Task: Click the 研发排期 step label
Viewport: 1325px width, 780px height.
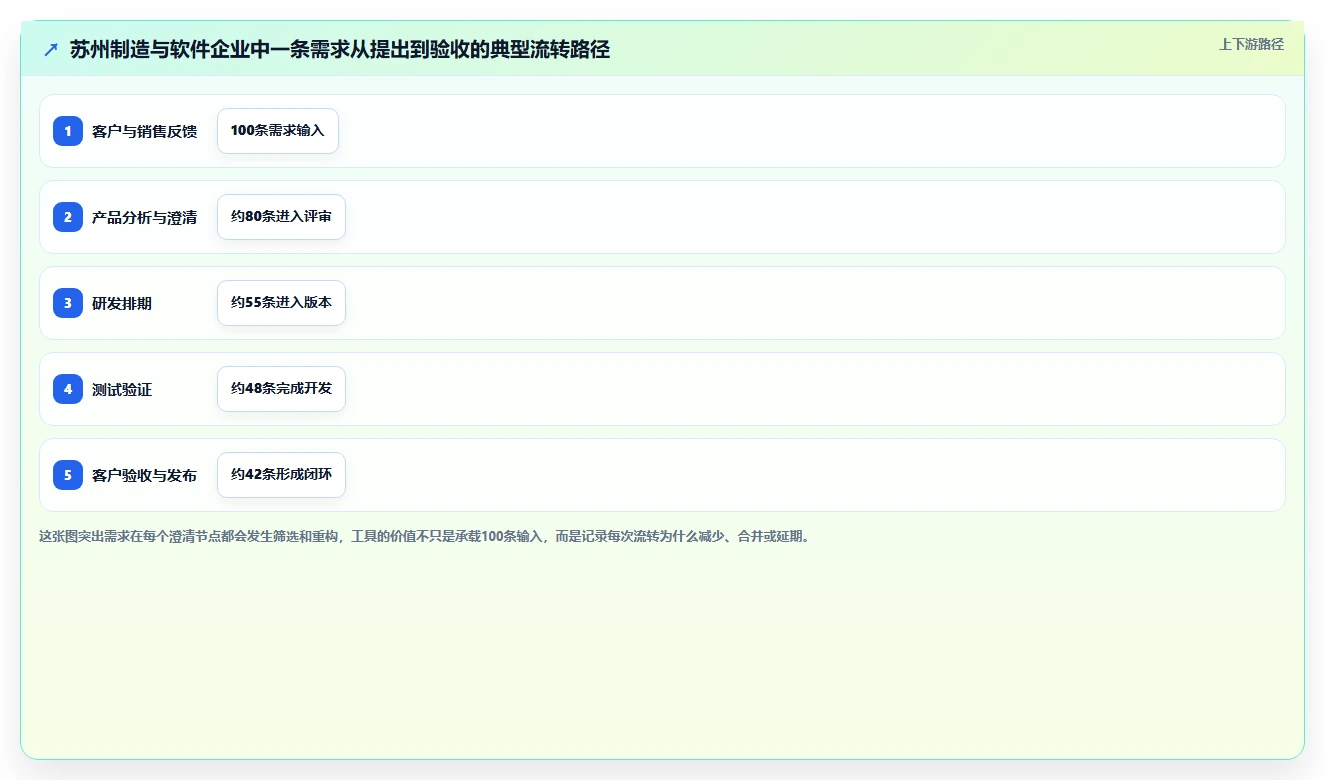Action: tap(122, 303)
